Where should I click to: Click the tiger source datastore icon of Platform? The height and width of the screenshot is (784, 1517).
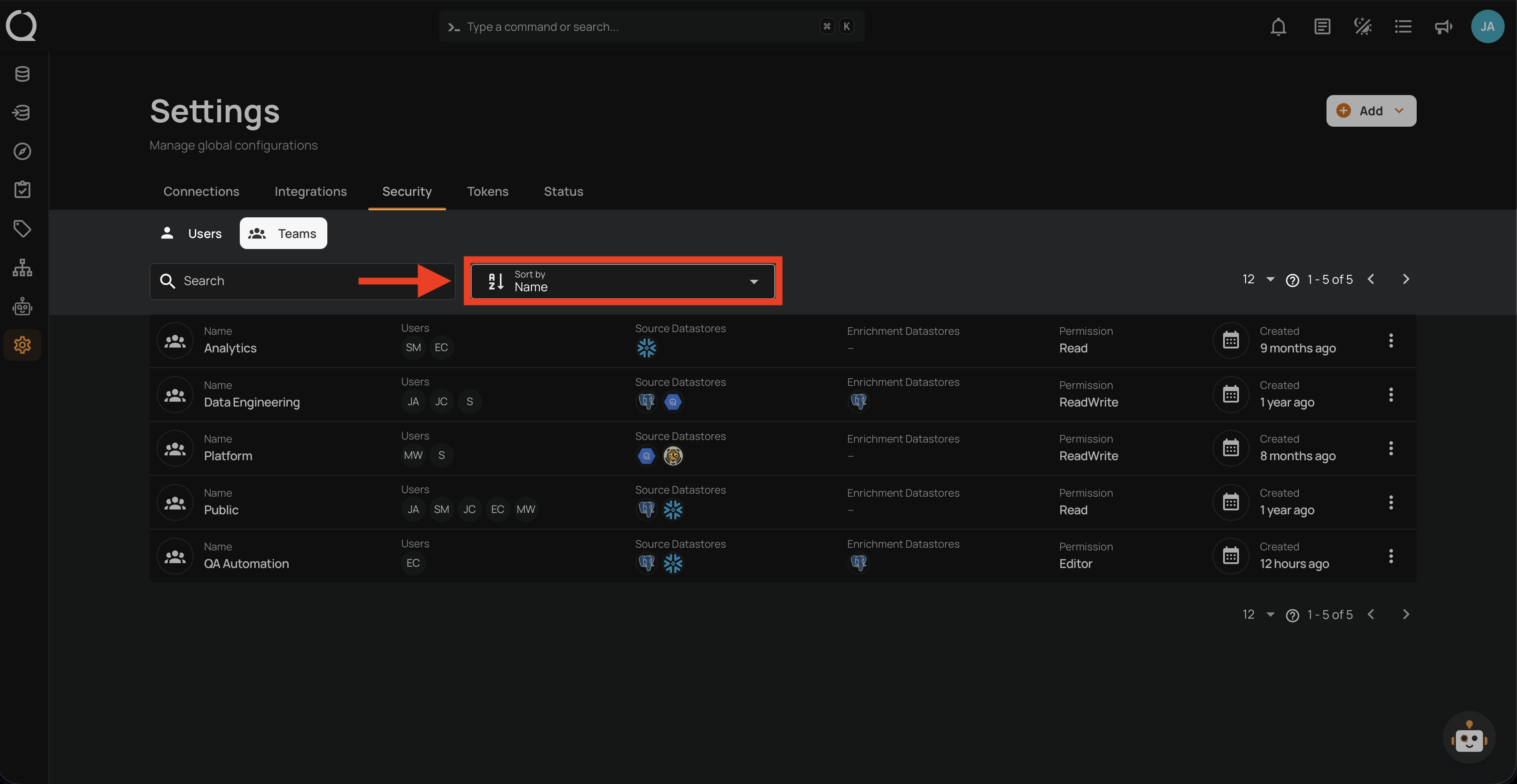click(x=673, y=456)
